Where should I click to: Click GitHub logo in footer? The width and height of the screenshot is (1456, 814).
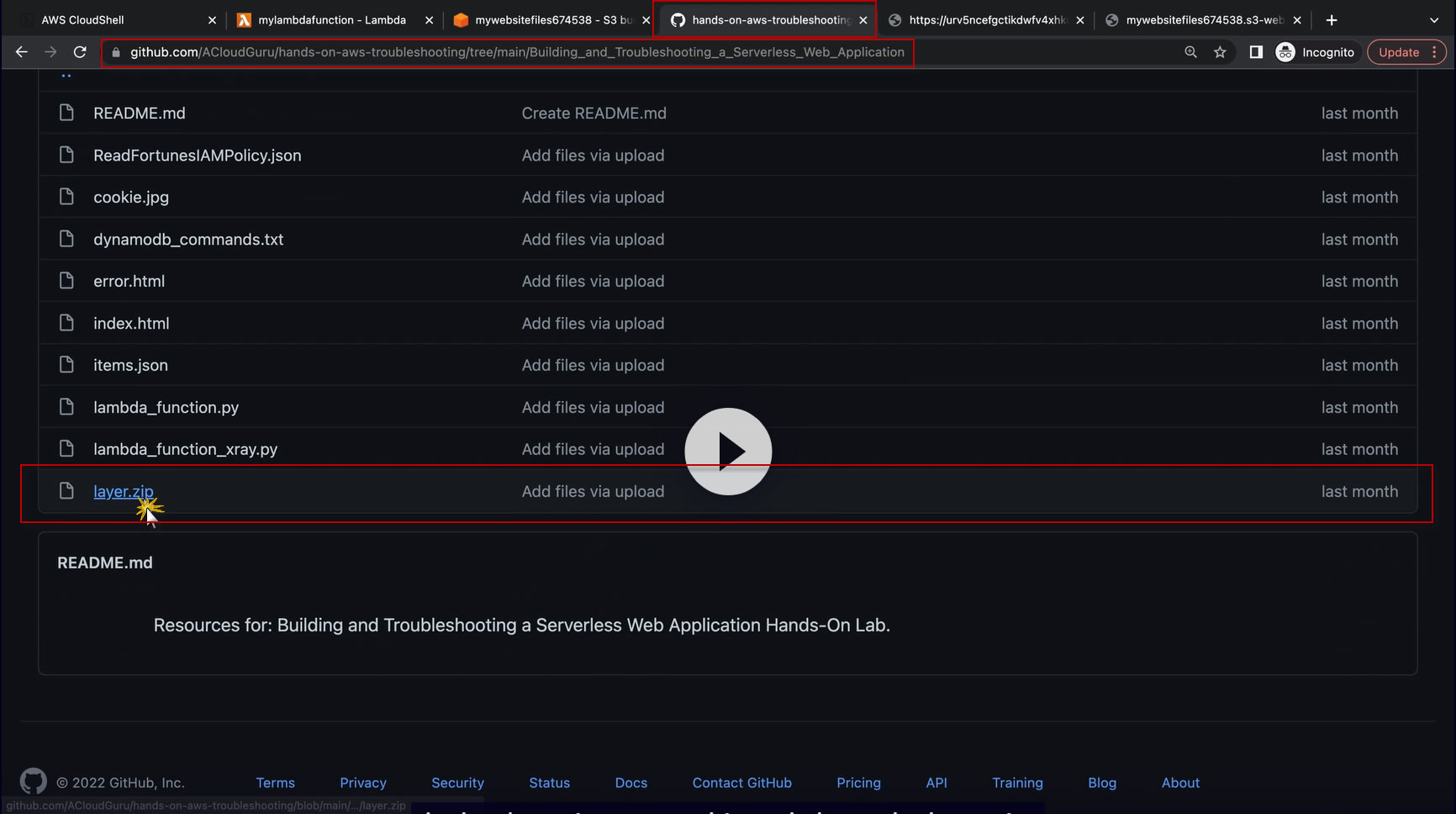point(34,782)
